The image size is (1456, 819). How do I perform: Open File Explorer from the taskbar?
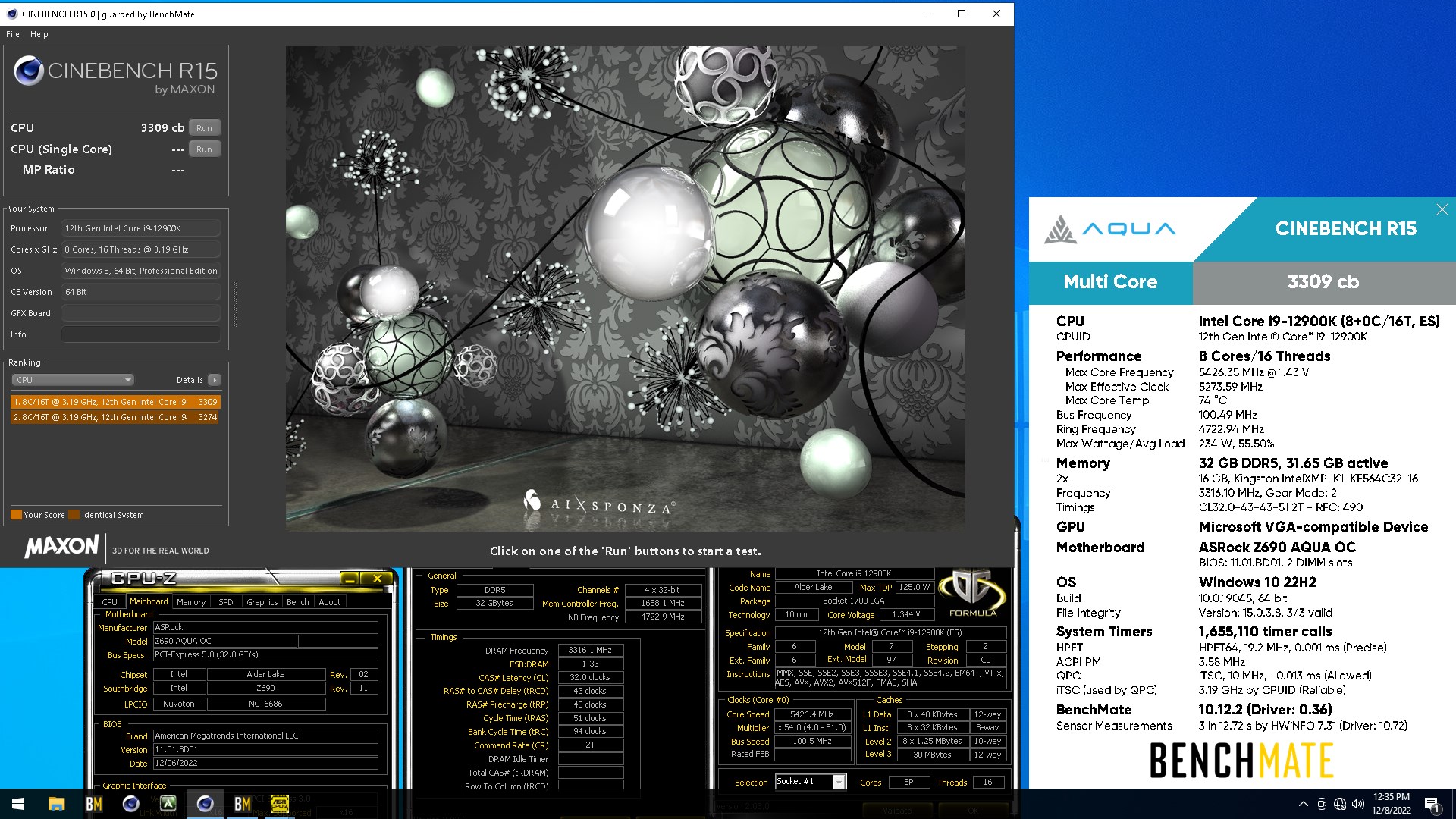pyautogui.click(x=57, y=804)
